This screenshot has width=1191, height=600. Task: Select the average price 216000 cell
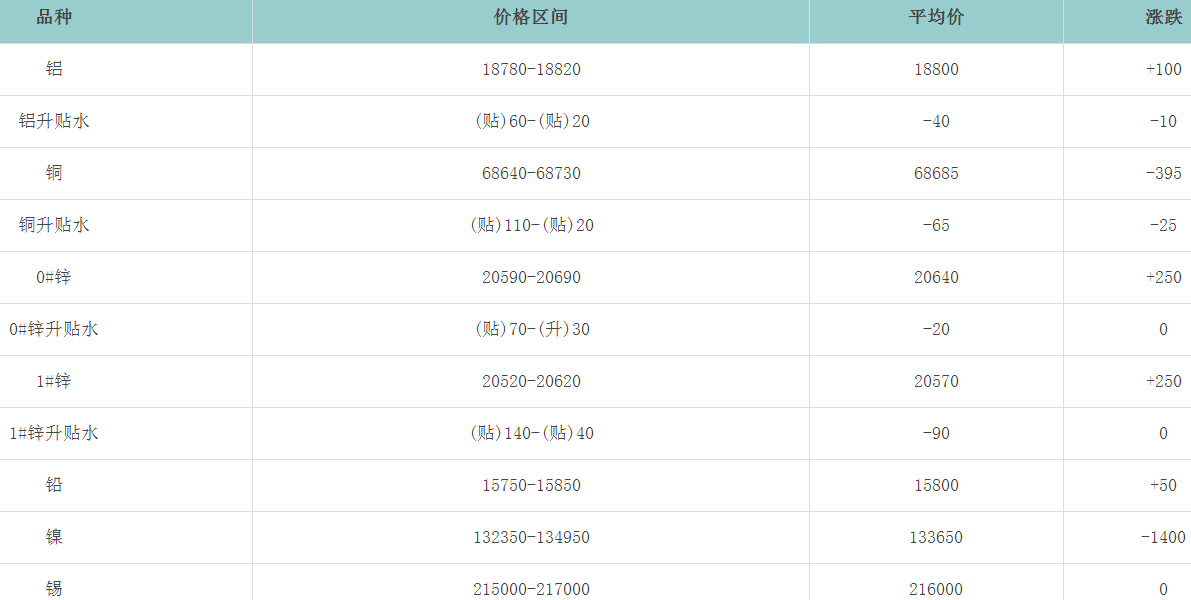(936, 589)
